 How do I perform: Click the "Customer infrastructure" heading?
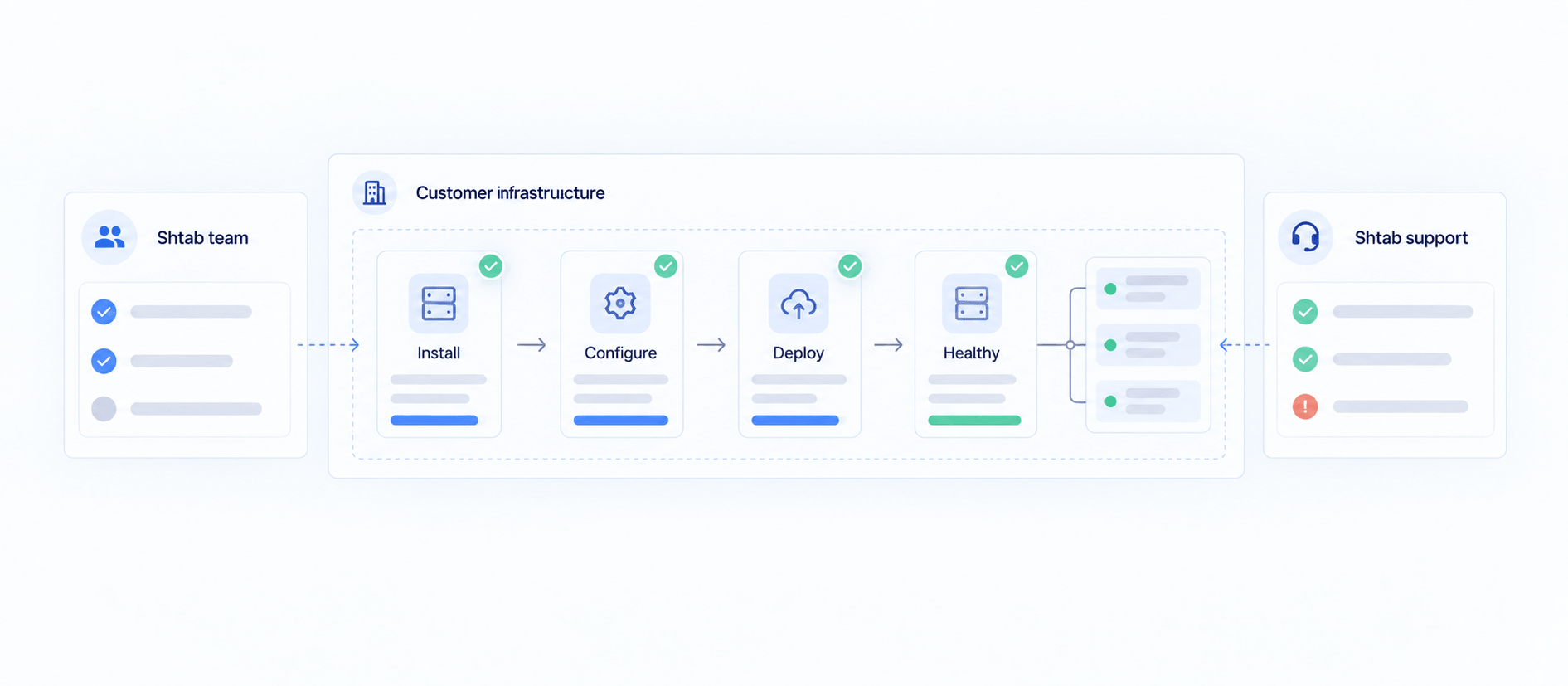(x=510, y=193)
